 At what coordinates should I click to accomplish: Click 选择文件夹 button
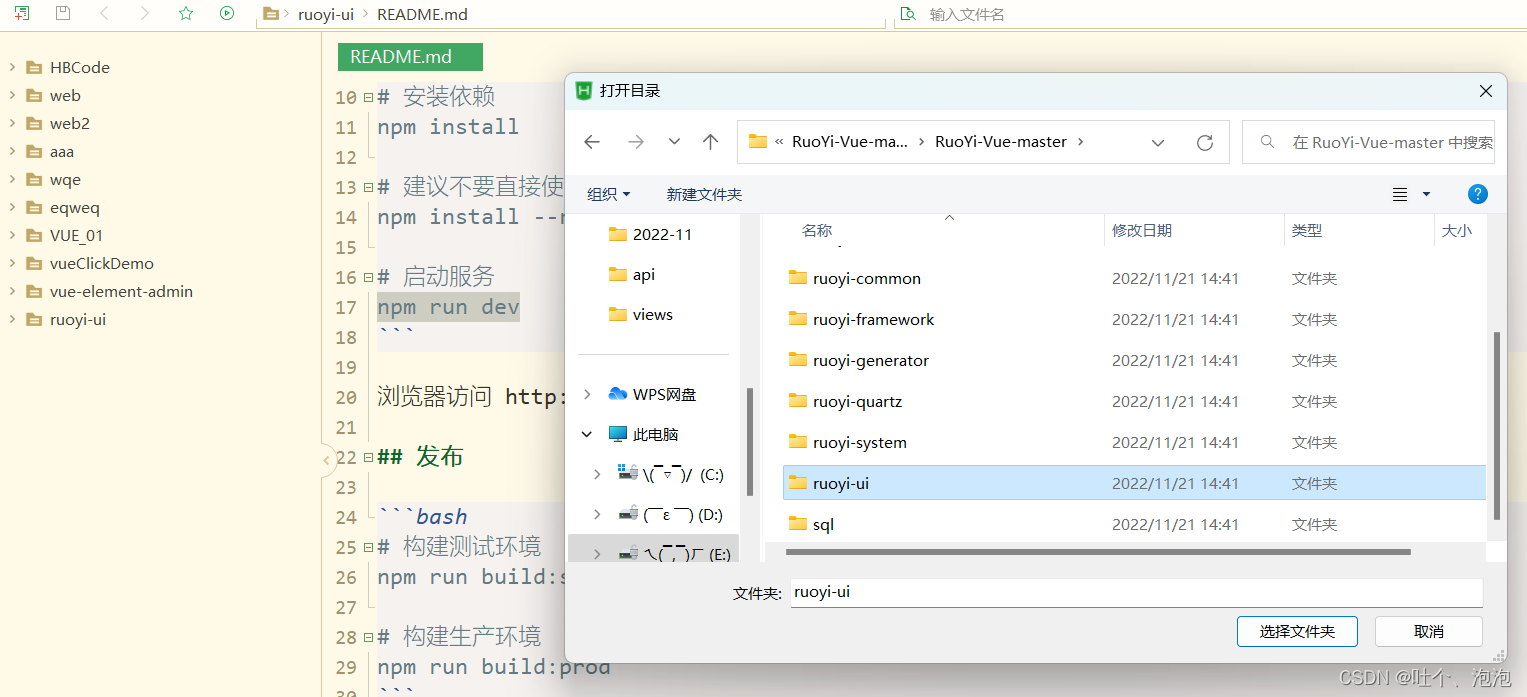1297,631
